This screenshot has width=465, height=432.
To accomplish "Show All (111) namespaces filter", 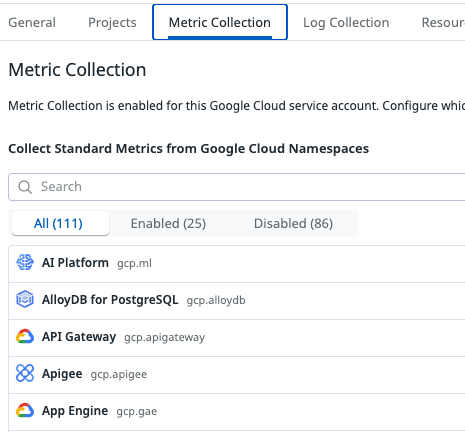I will (60, 223).
